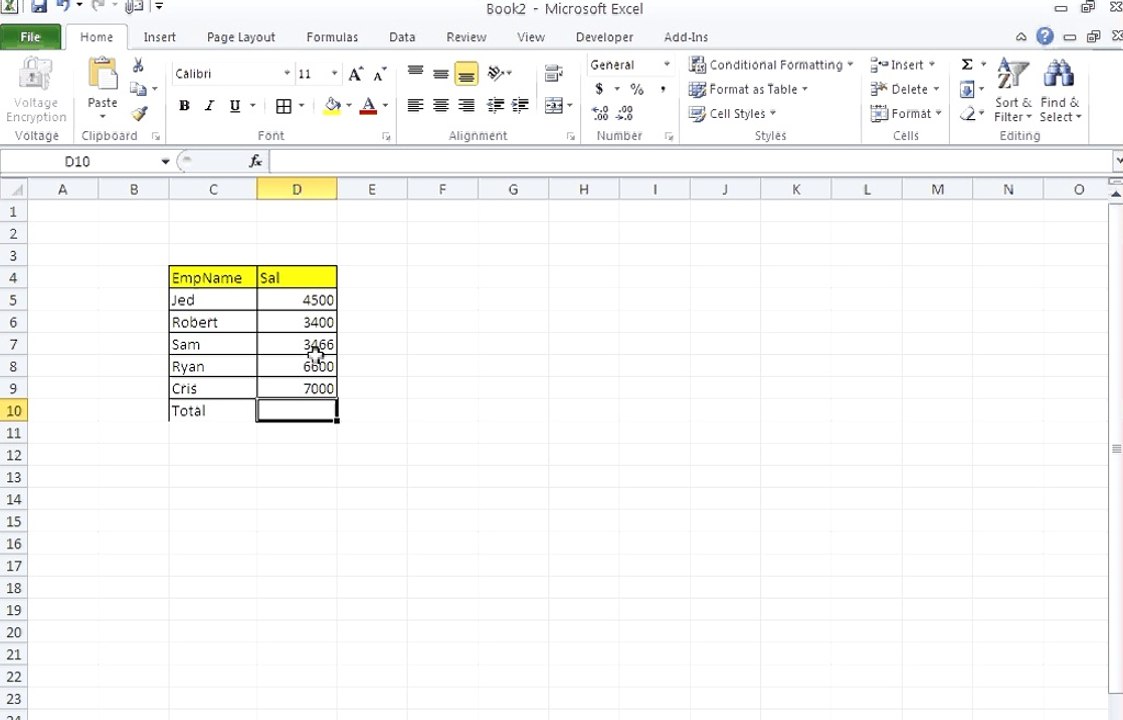
Task: Toggle Italic formatting
Action: click(209, 106)
